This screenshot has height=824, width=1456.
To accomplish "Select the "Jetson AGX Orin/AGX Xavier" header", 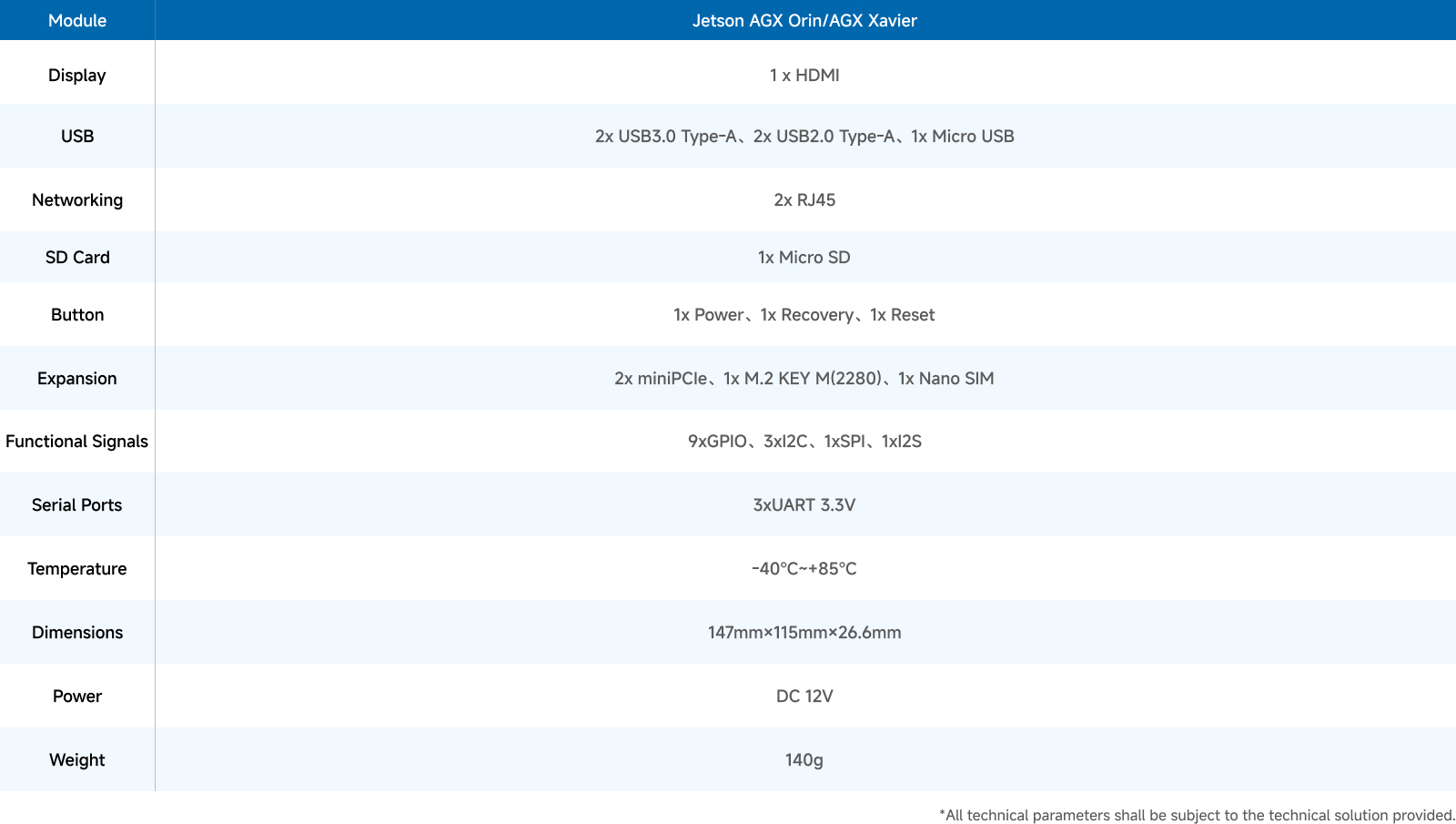I will tap(804, 20).
